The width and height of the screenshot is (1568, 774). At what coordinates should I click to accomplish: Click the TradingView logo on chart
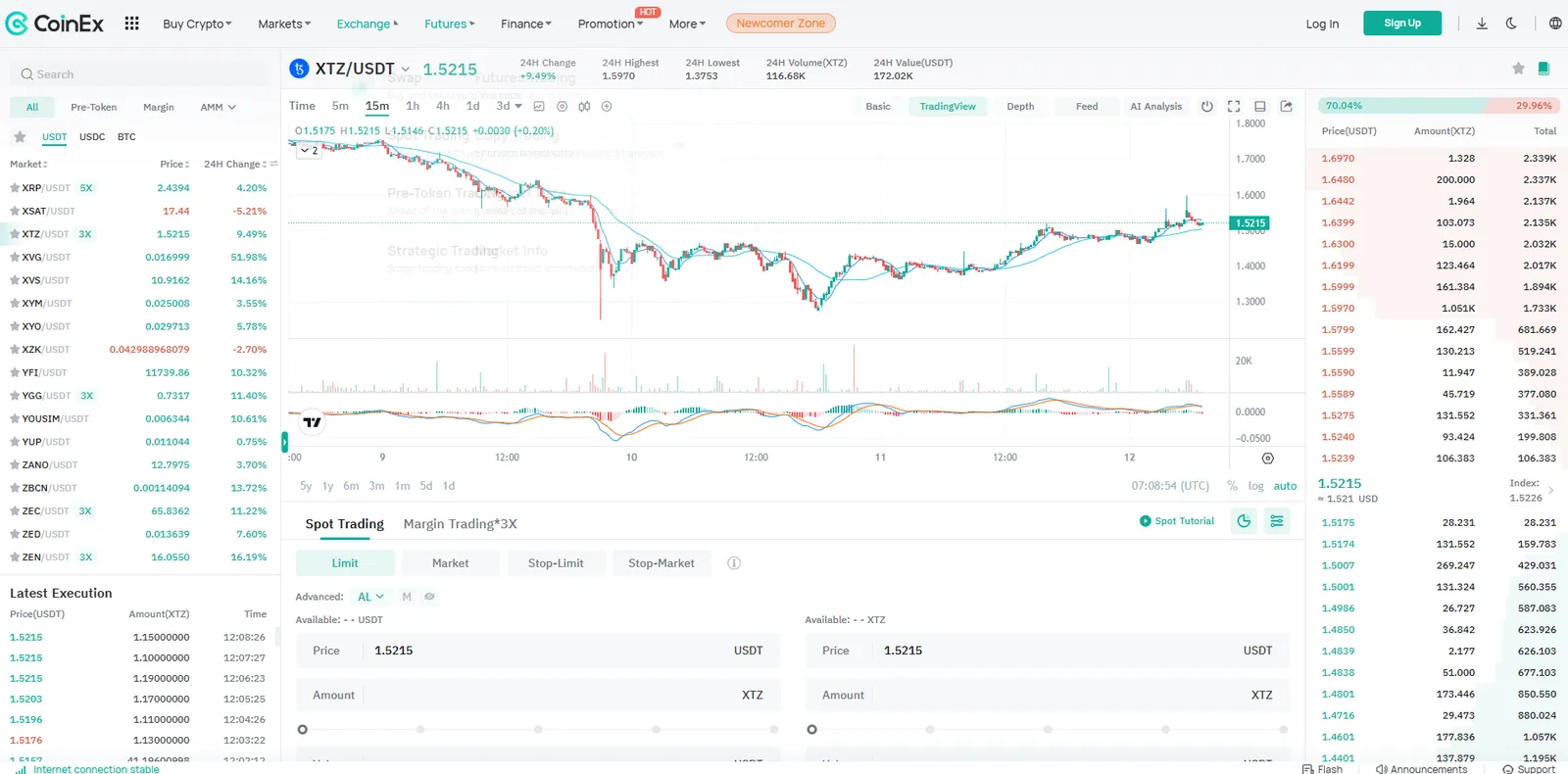(312, 422)
